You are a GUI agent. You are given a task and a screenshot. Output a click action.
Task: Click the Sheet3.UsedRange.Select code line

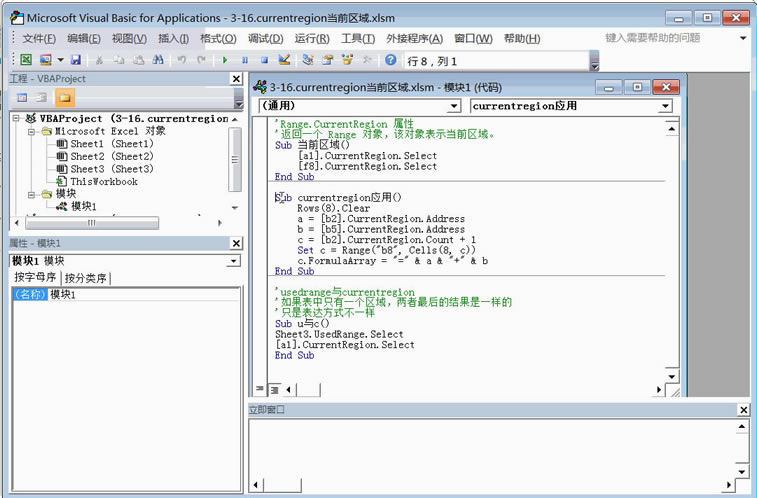[339, 334]
